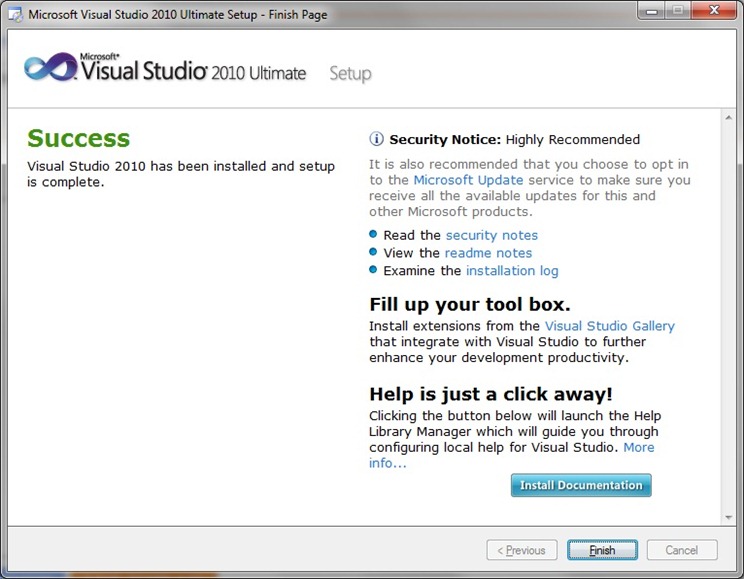Click 'Help is just a click away!' heading
This screenshot has height=579, width=744.
click(491, 394)
